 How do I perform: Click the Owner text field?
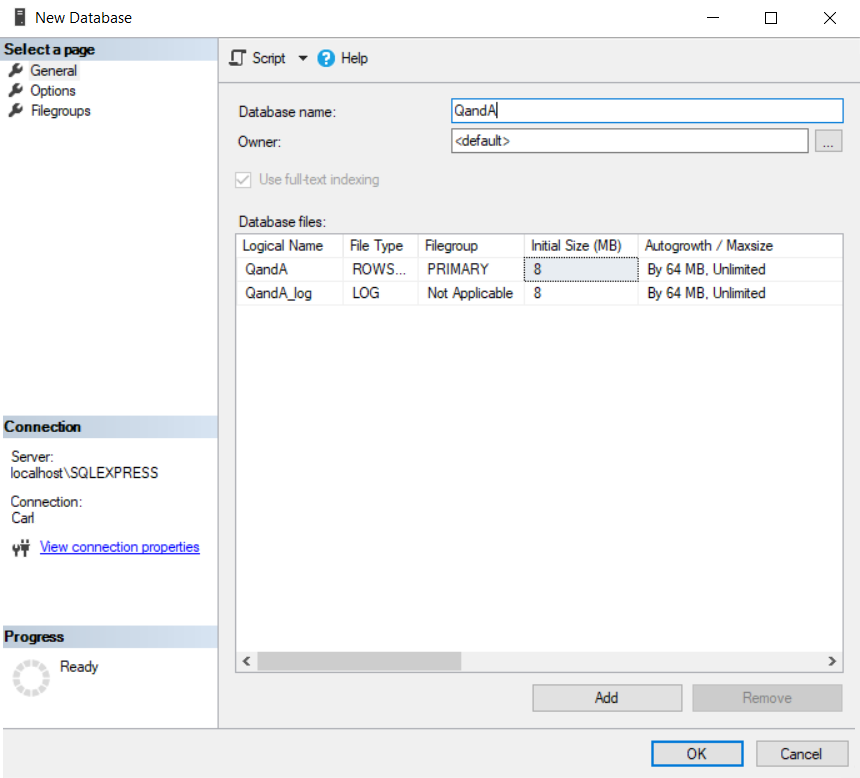(x=629, y=142)
